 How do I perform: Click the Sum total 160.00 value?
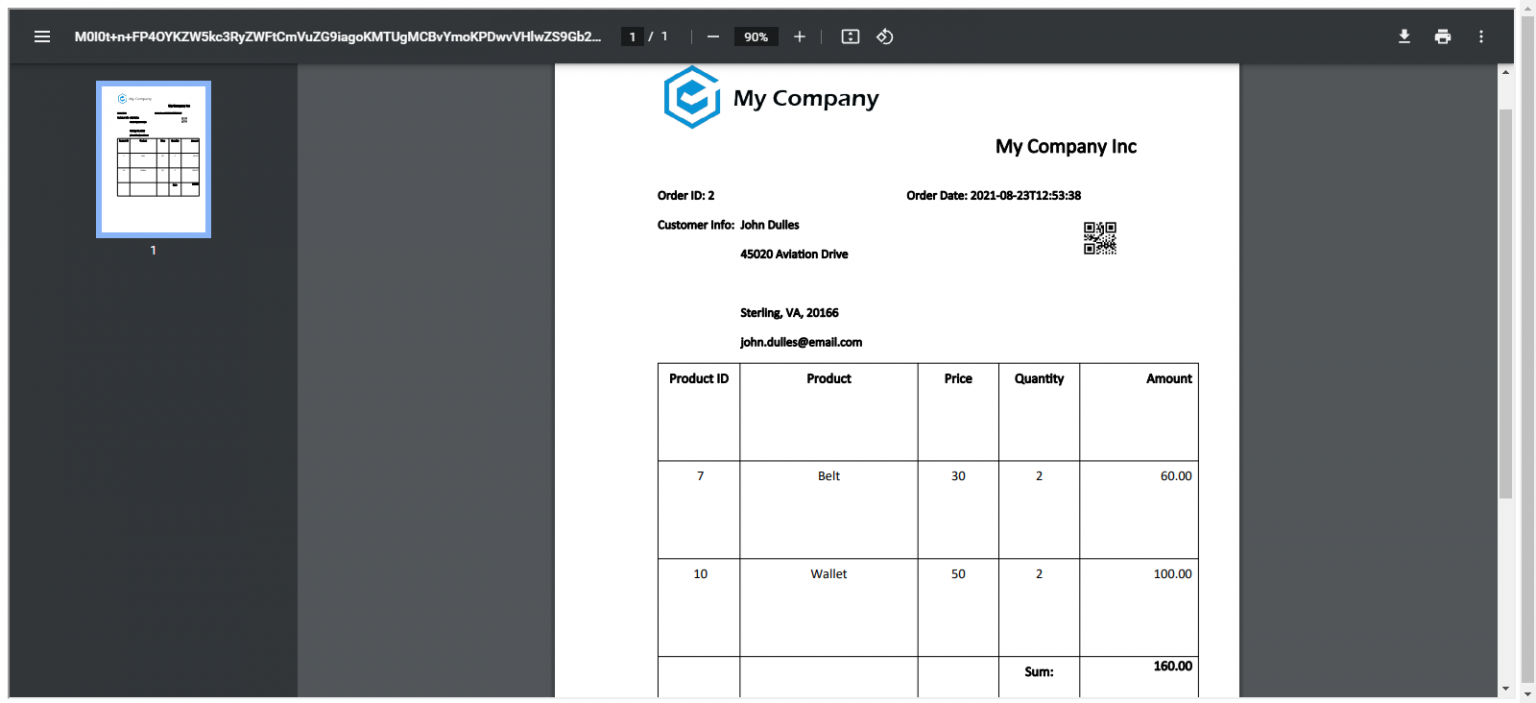1172,666
